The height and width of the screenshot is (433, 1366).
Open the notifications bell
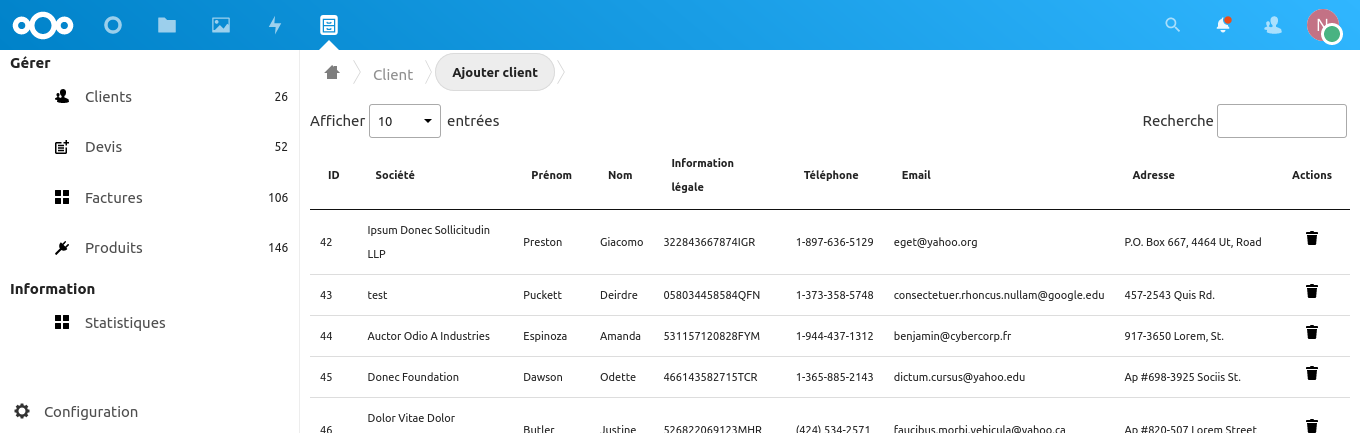[x=1223, y=25]
